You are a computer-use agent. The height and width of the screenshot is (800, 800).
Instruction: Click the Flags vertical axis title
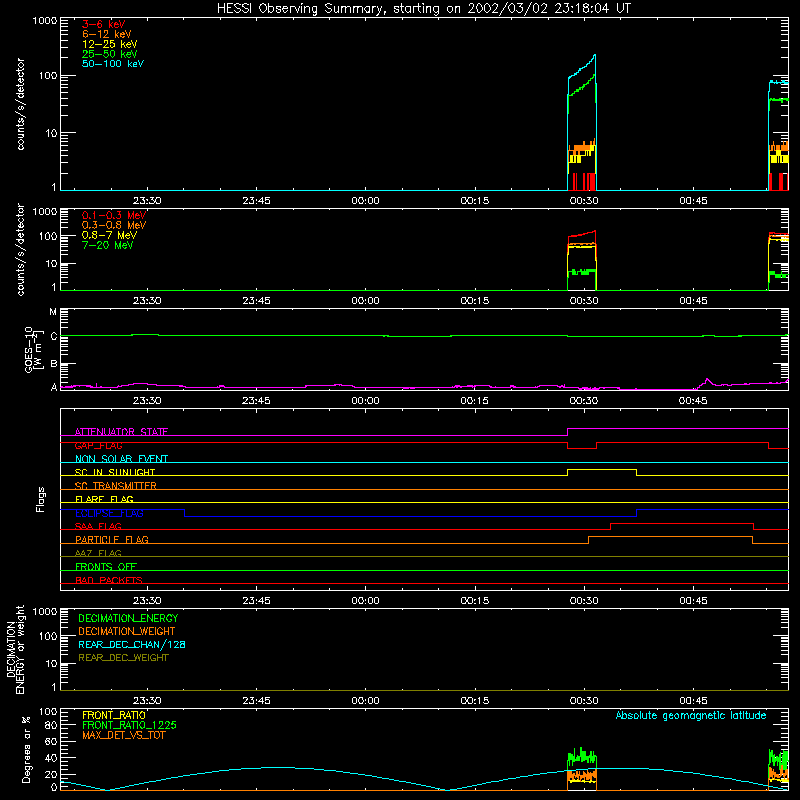40,499
